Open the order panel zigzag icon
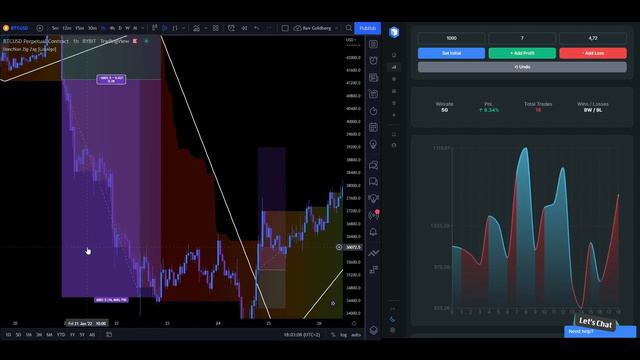 tap(373, 253)
